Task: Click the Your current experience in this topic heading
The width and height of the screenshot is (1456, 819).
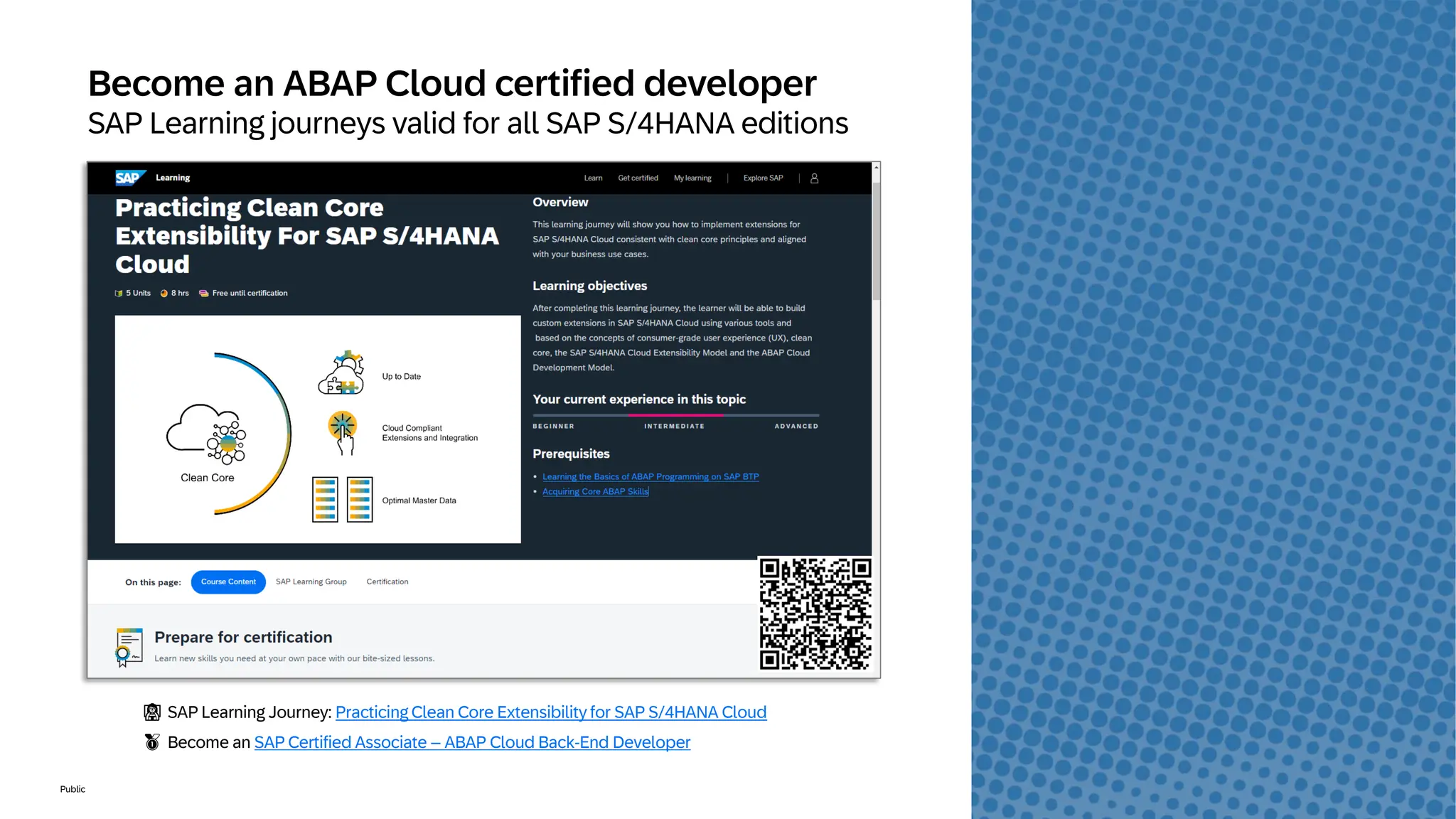Action: click(639, 400)
